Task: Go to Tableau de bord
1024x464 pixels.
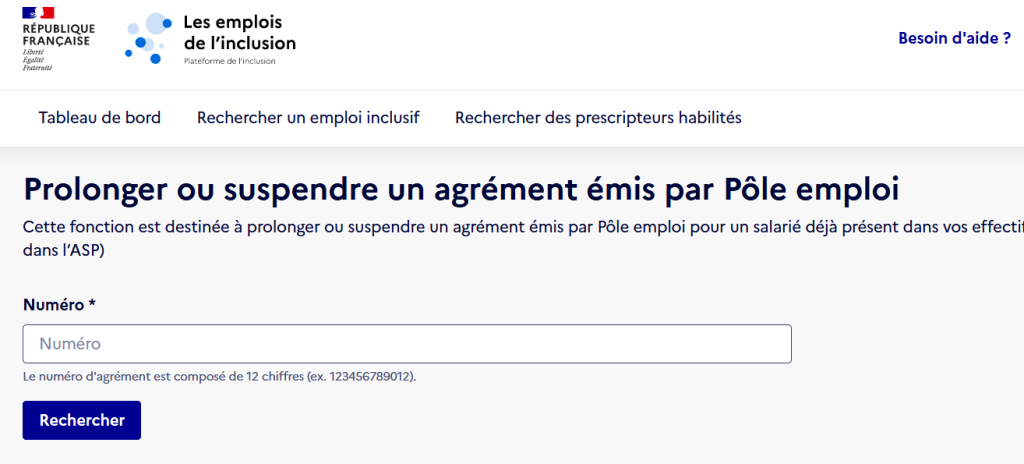Action: click(99, 118)
